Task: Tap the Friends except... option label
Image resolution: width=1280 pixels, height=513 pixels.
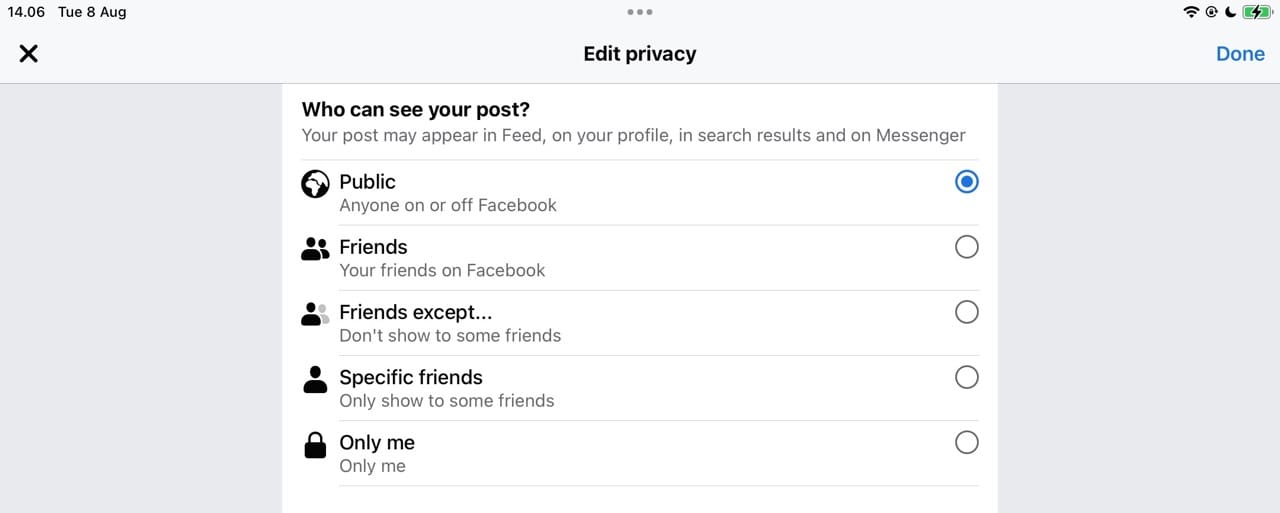Action: [x=415, y=312]
